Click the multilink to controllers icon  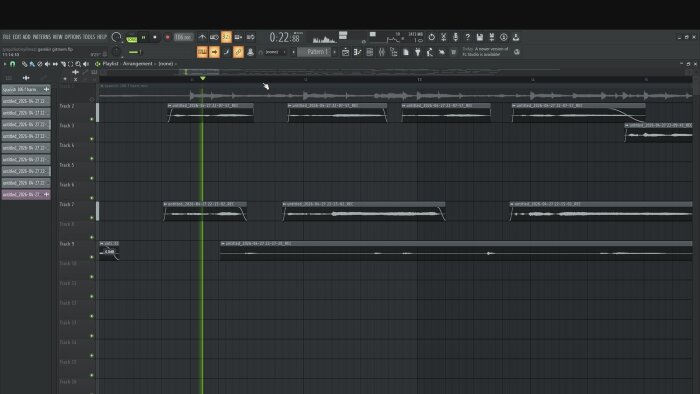tap(250, 52)
